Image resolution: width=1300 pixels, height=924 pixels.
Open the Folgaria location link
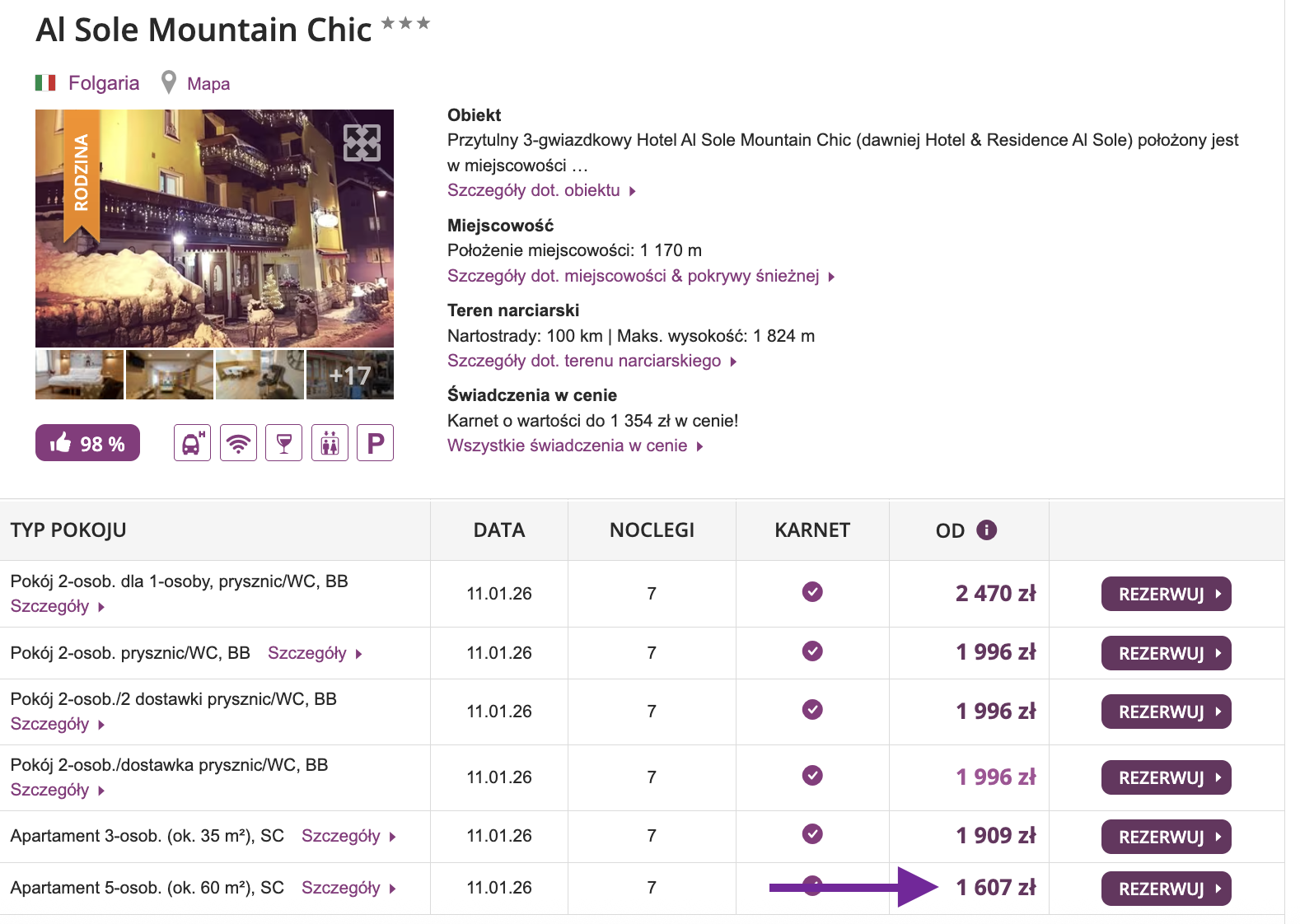pos(104,83)
